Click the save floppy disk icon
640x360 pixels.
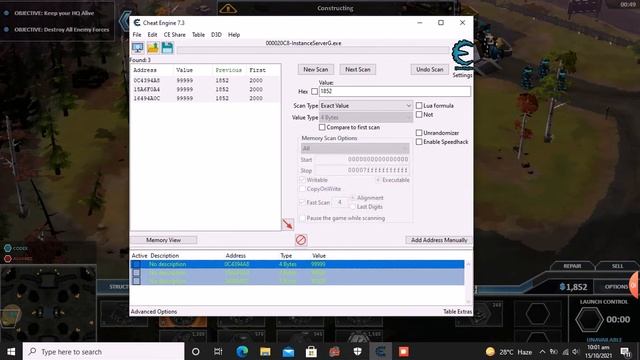(167, 48)
